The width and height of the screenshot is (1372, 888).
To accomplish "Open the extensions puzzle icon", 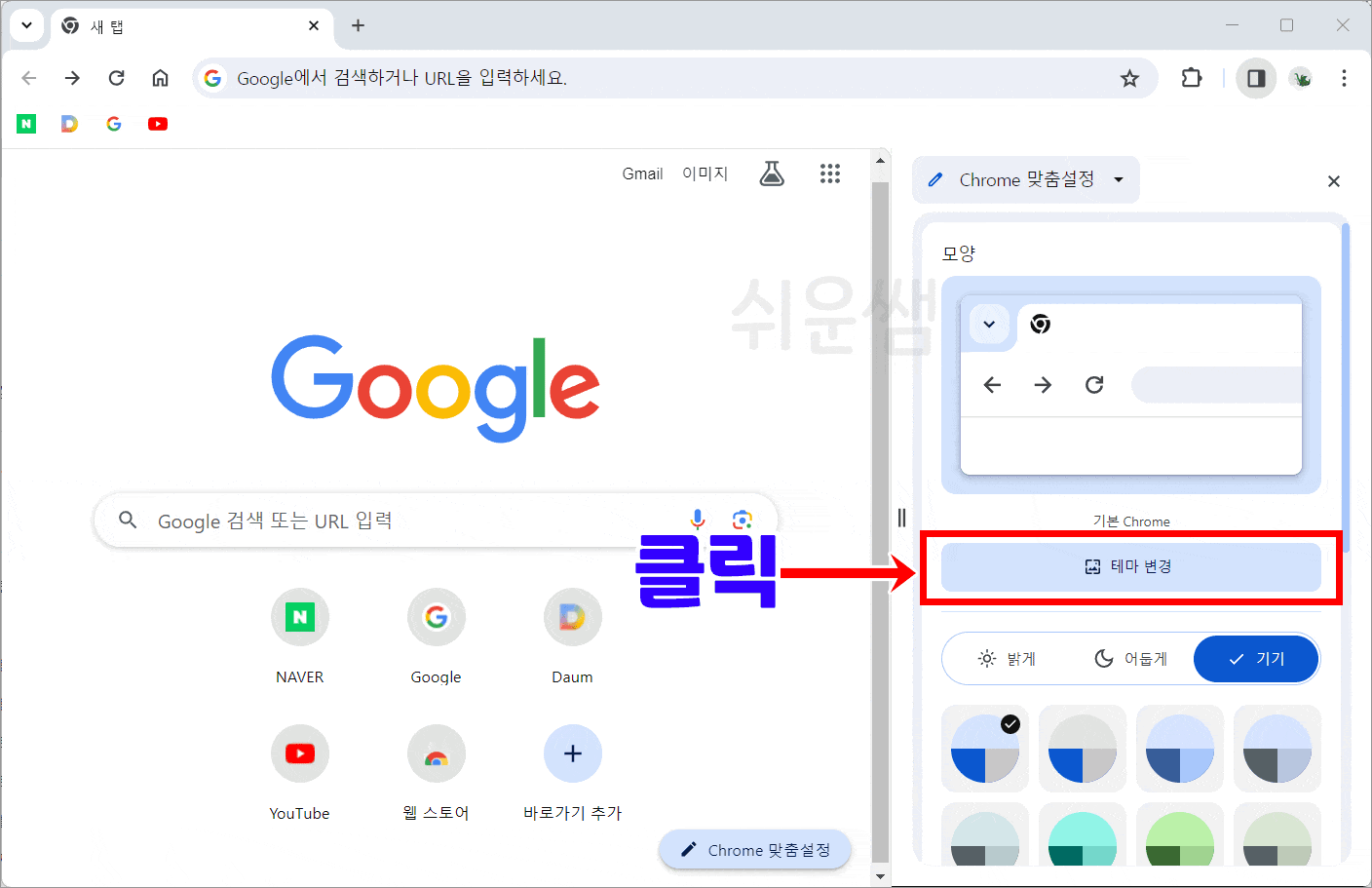I will (1191, 78).
